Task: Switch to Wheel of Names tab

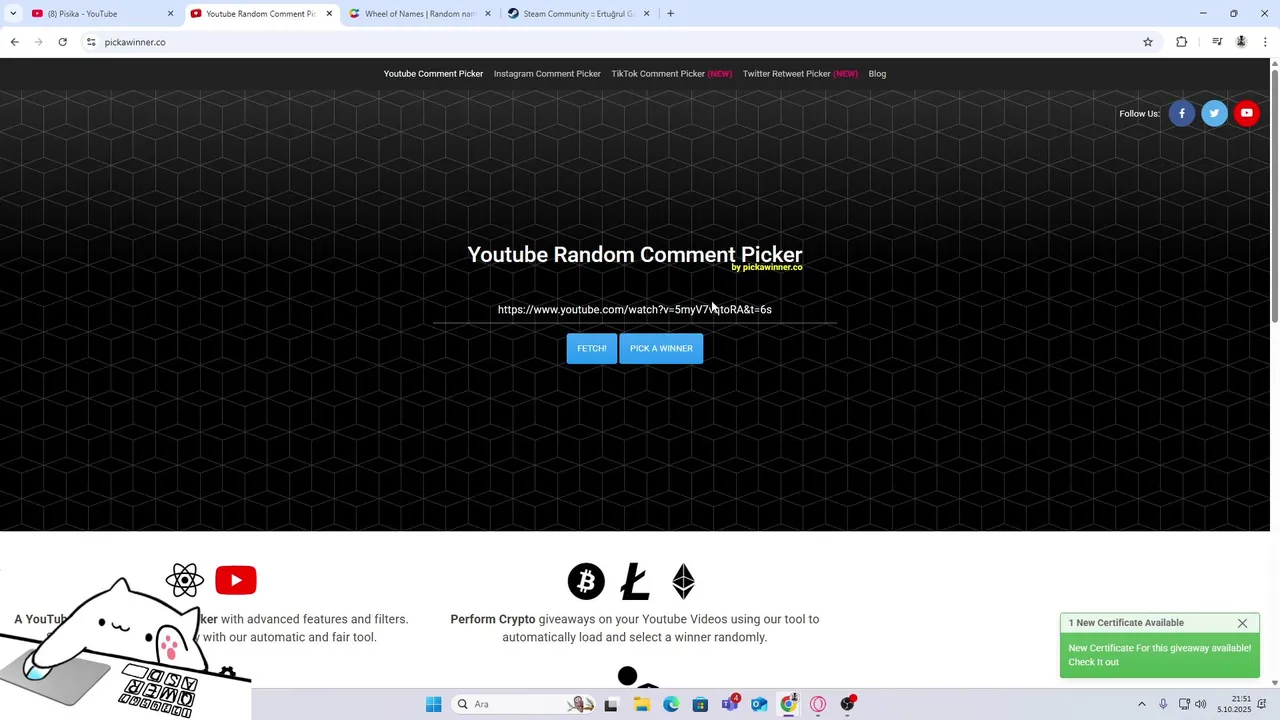Action: [x=418, y=14]
